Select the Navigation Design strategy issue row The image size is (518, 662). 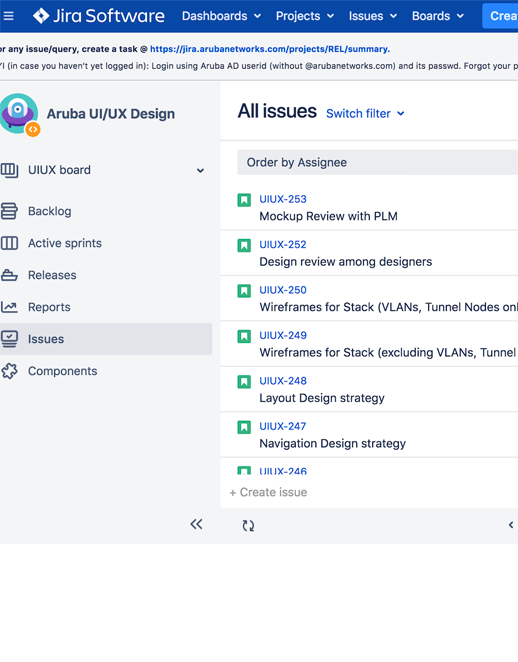tap(369, 435)
